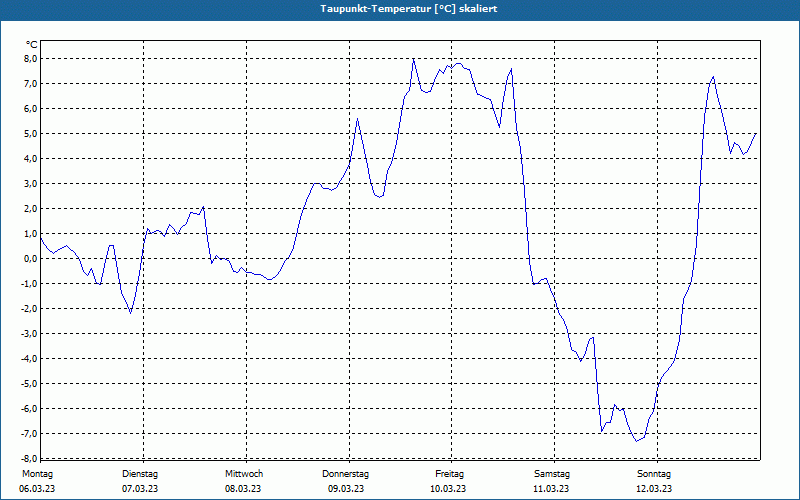Click the date 09.03.23
The height and width of the screenshot is (500, 800).
click(x=346, y=489)
